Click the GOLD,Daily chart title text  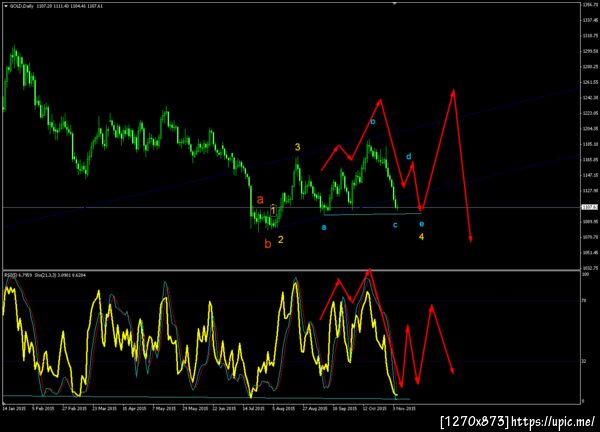pos(21,6)
